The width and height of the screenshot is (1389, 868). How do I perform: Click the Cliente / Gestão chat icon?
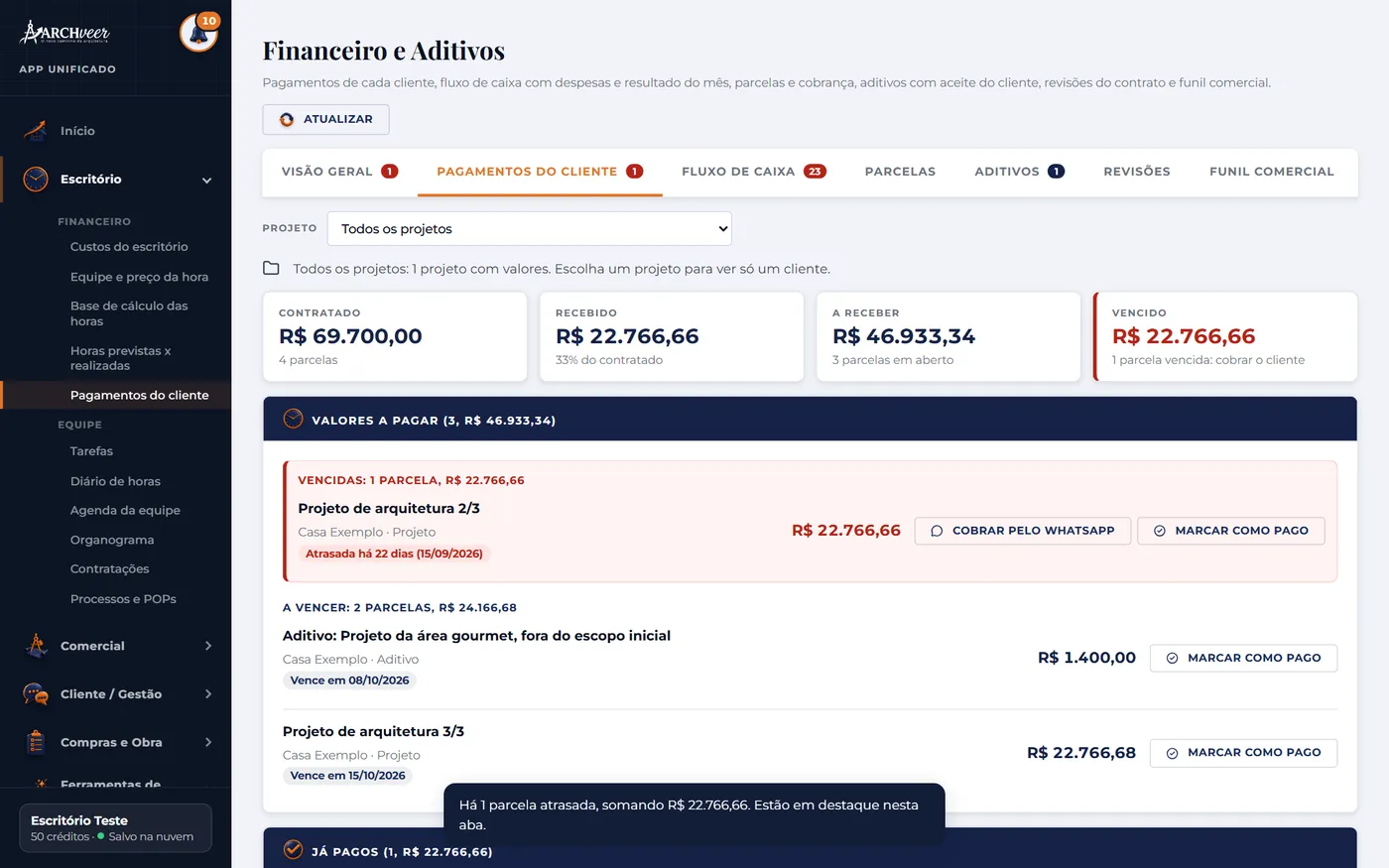tap(36, 694)
